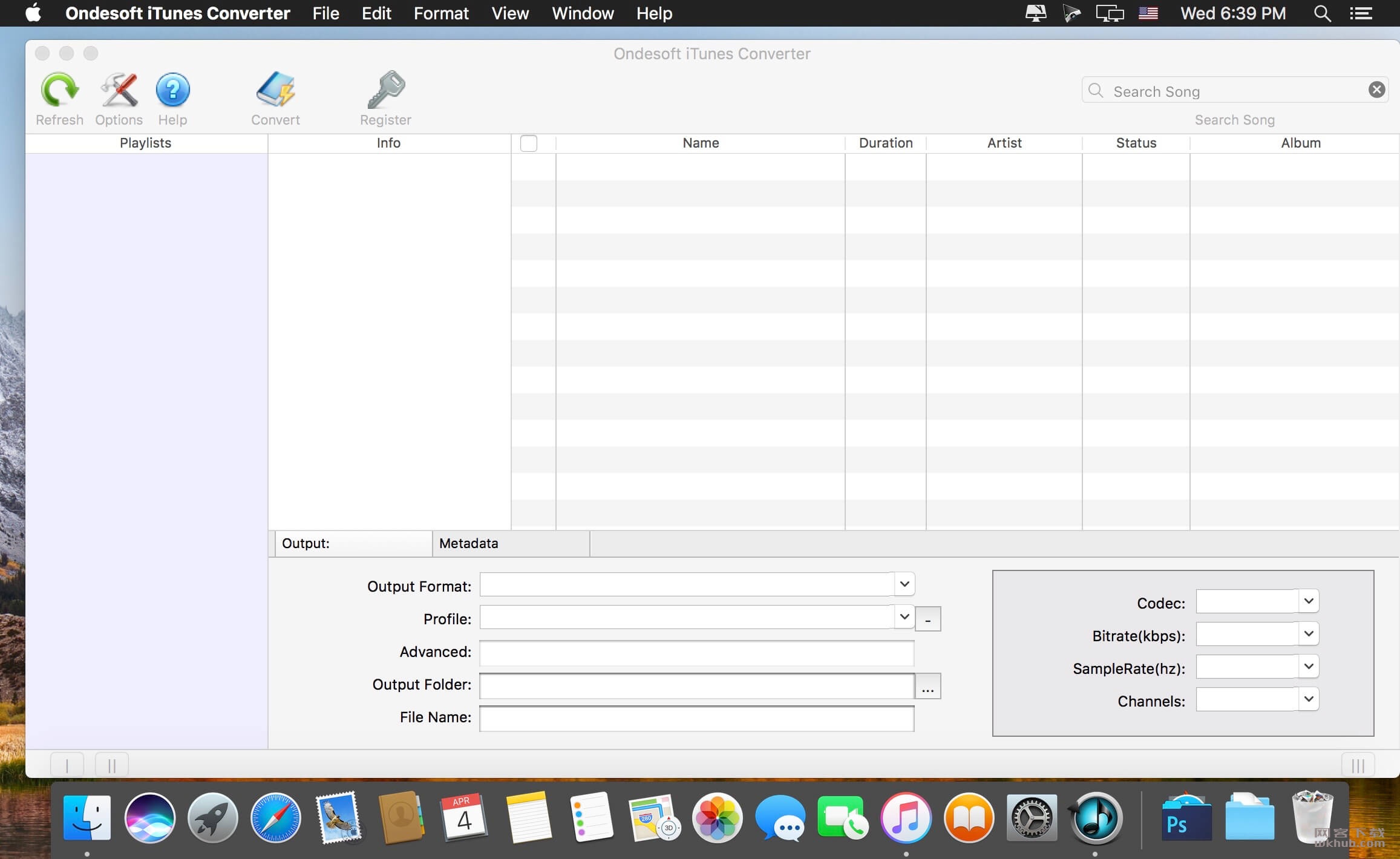1400x859 pixels.
Task: Browse output folder with the ... button
Action: (927, 686)
